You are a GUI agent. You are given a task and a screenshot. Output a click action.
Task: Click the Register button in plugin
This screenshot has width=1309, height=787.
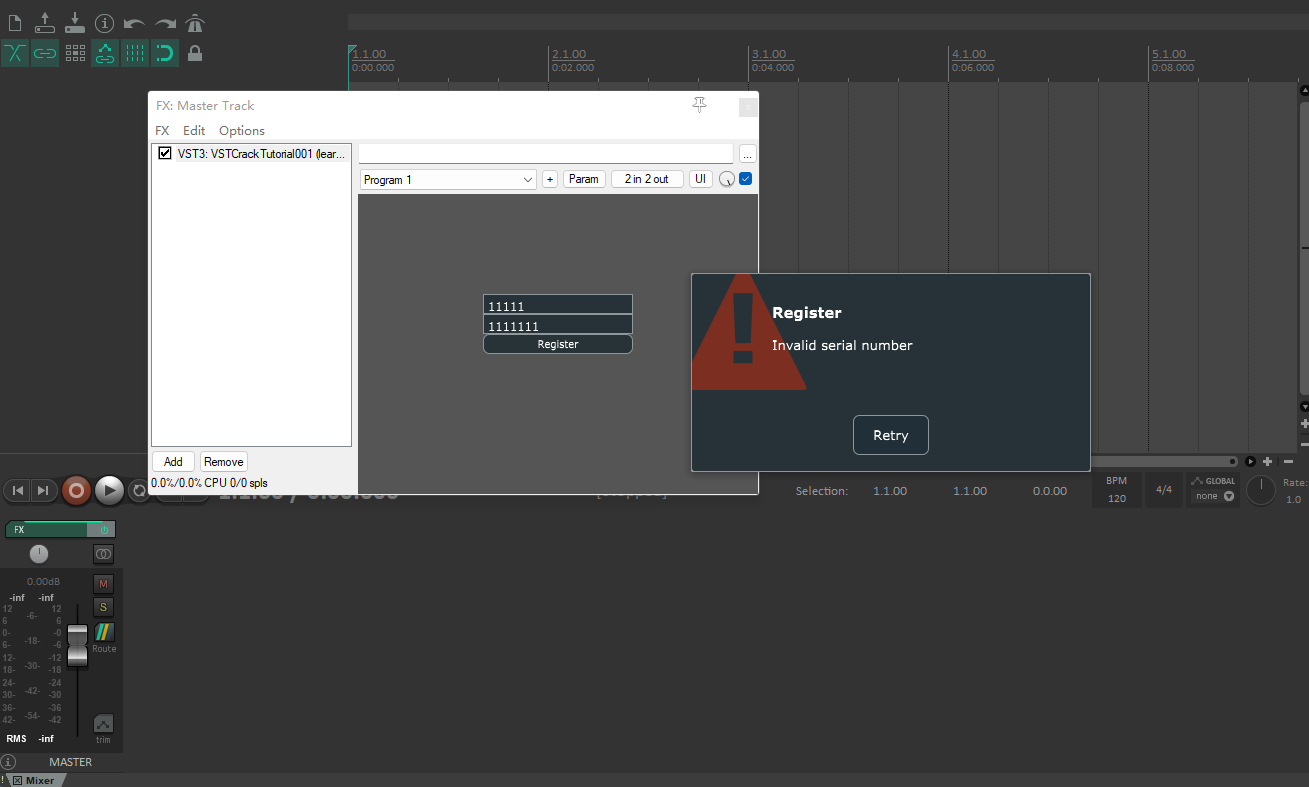pos(557,344)
